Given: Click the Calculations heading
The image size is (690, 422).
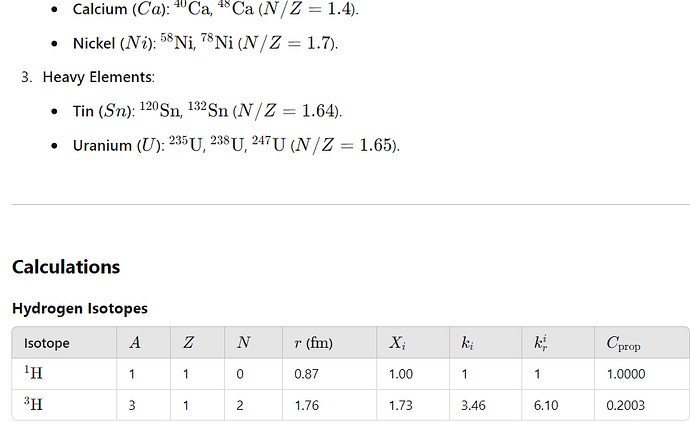Looking at the screenshot, I should [66, 267].
